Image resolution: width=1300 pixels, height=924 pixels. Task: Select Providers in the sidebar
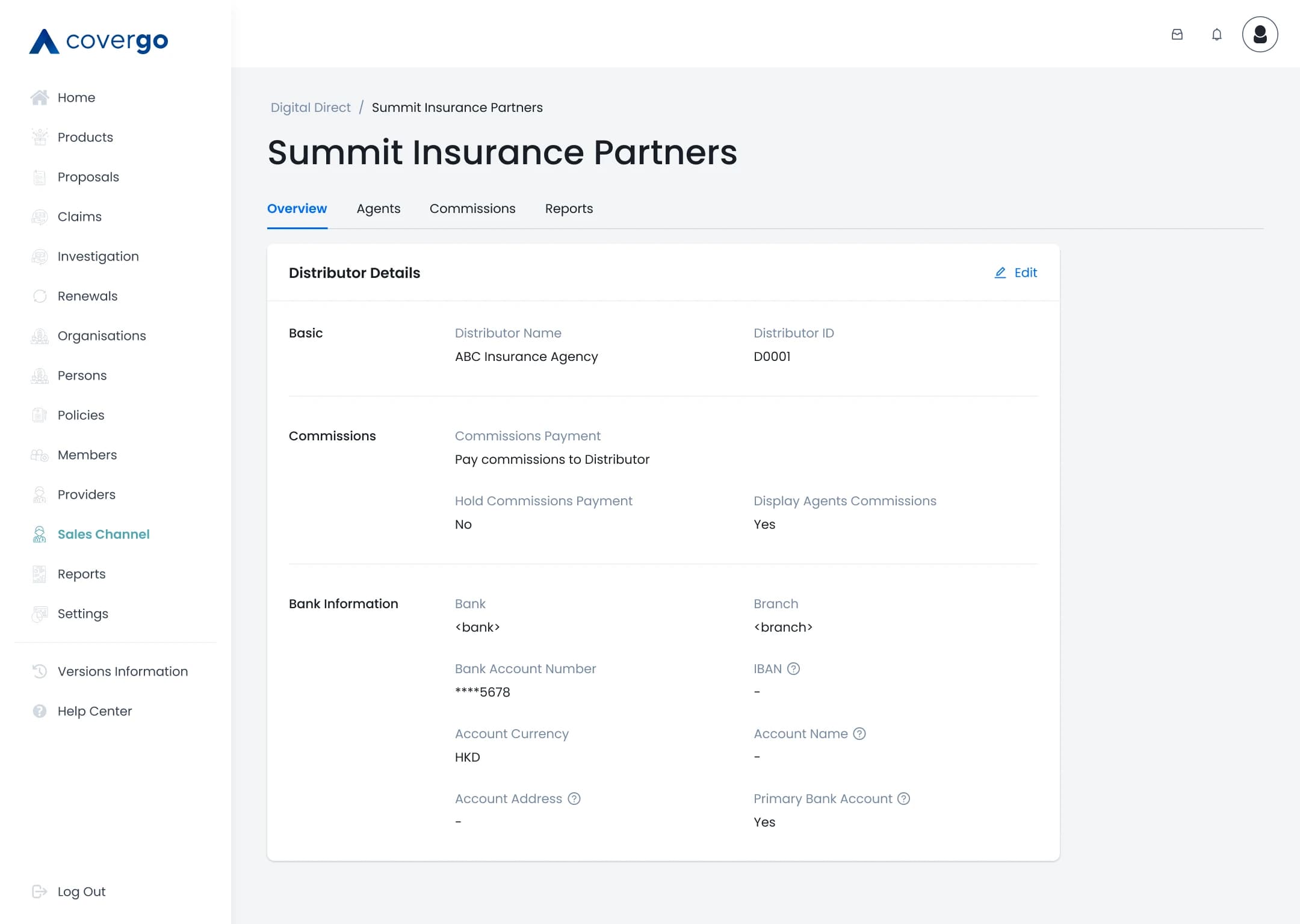[x=87, y=494]
